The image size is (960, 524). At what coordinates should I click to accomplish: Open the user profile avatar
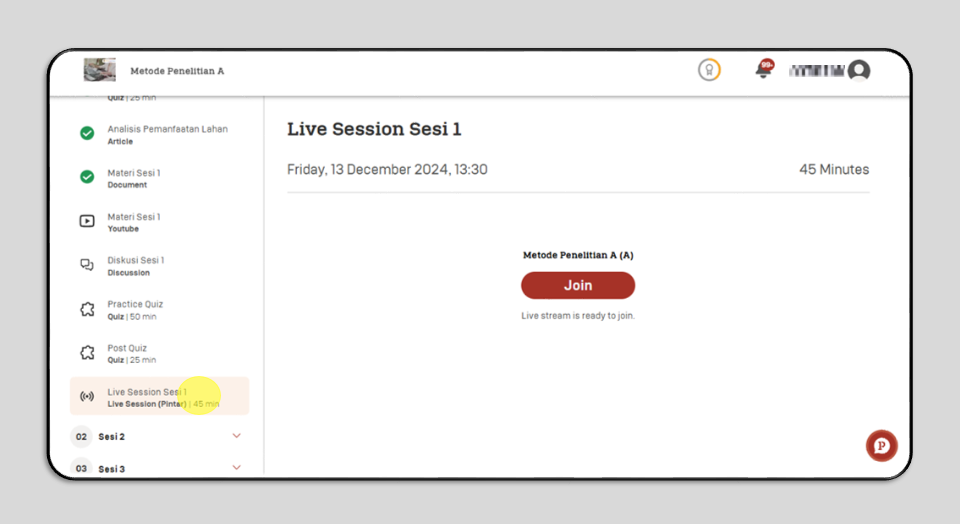tap(859, 70)
